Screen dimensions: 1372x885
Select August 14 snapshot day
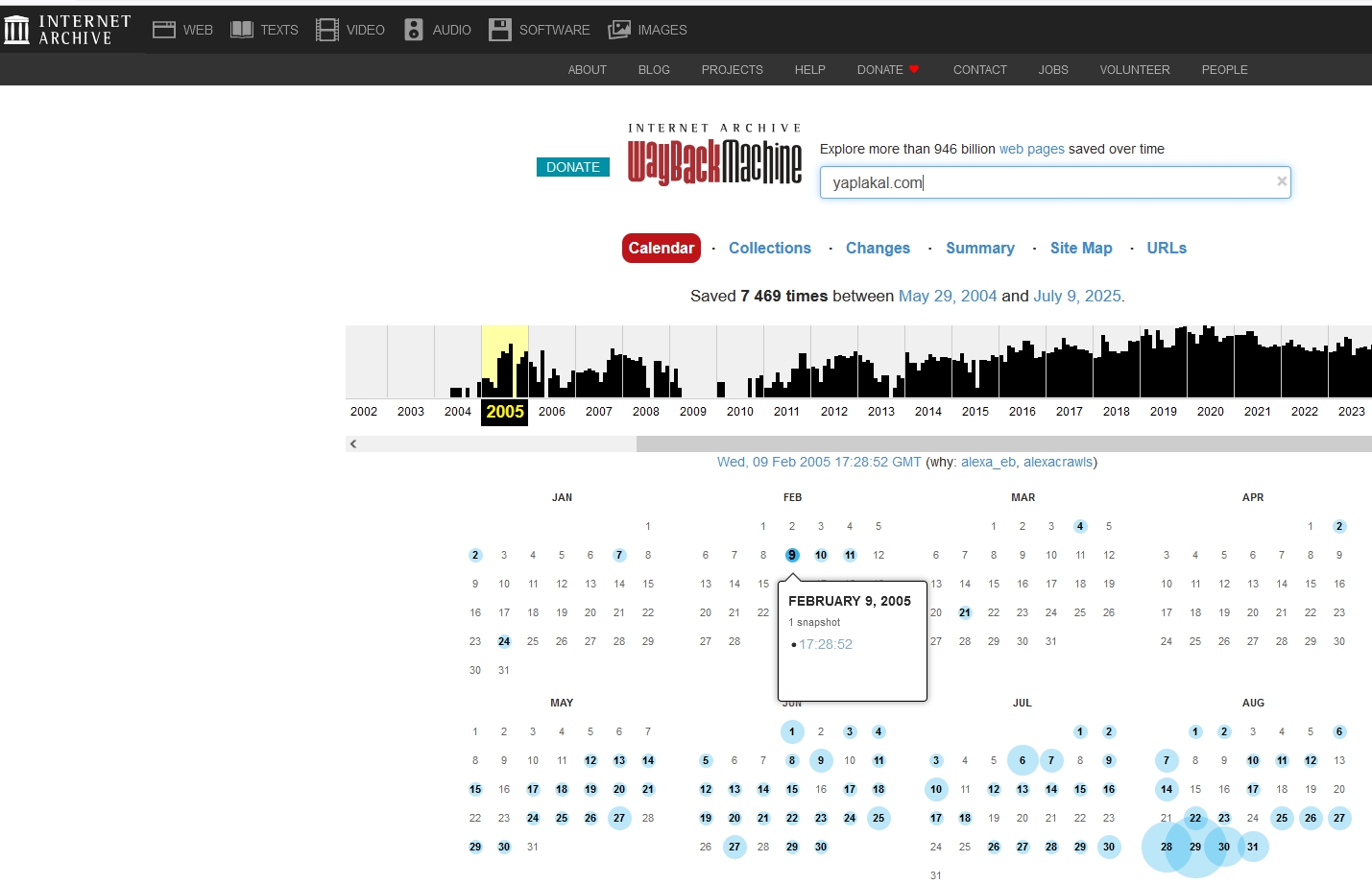[x=1167, y=789]
